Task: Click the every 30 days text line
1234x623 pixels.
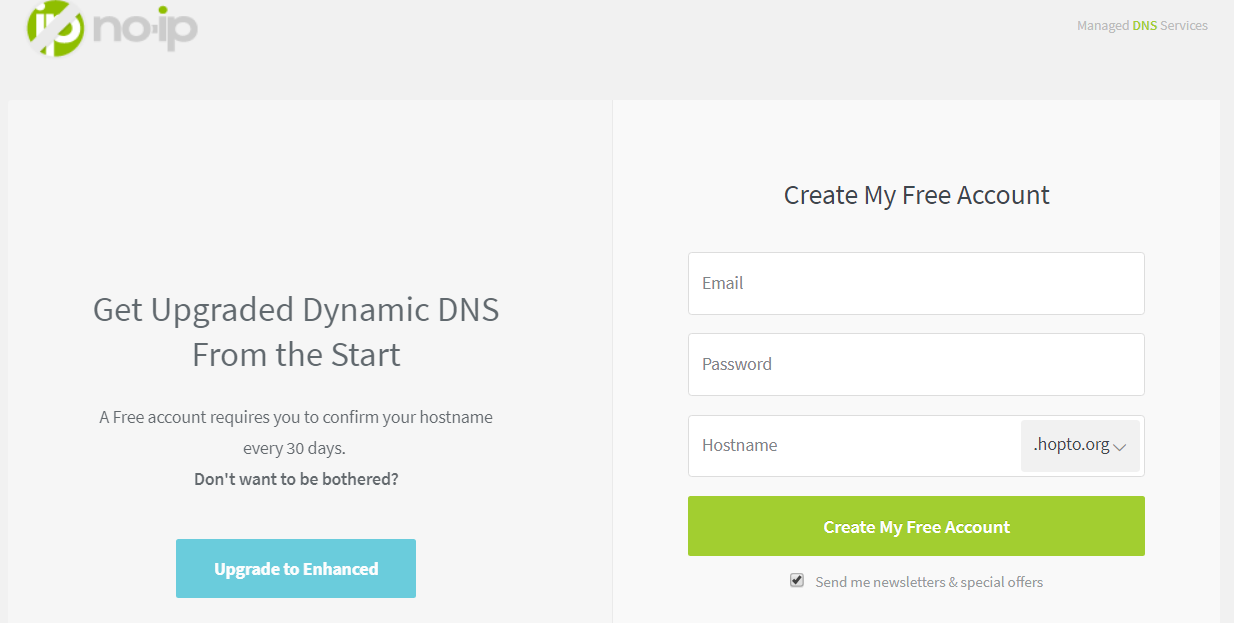Action: tap(296, 448)
